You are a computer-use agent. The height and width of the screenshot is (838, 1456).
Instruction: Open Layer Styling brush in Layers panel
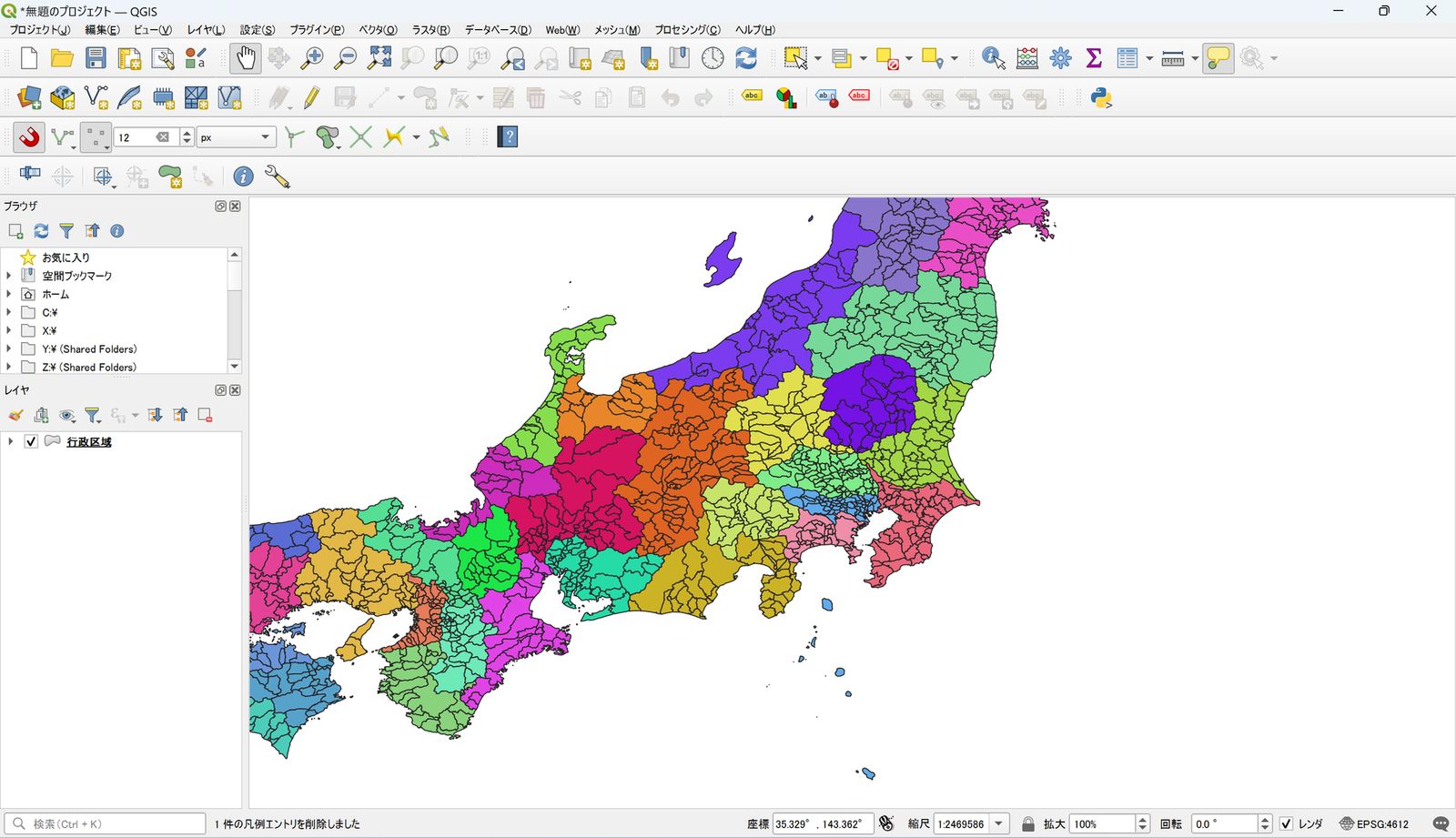(x=15, y=415)
